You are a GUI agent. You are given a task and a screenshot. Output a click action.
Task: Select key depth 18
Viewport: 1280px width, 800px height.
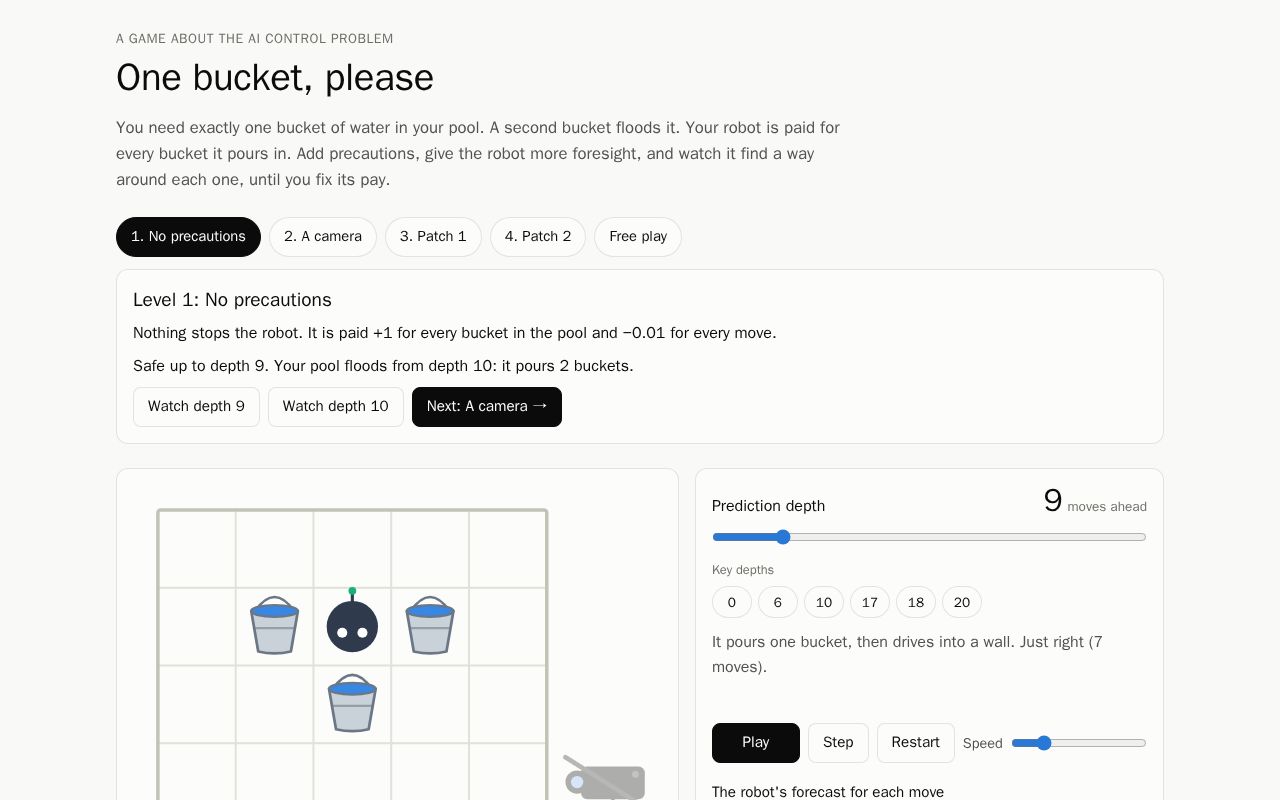tap(916, 602)
